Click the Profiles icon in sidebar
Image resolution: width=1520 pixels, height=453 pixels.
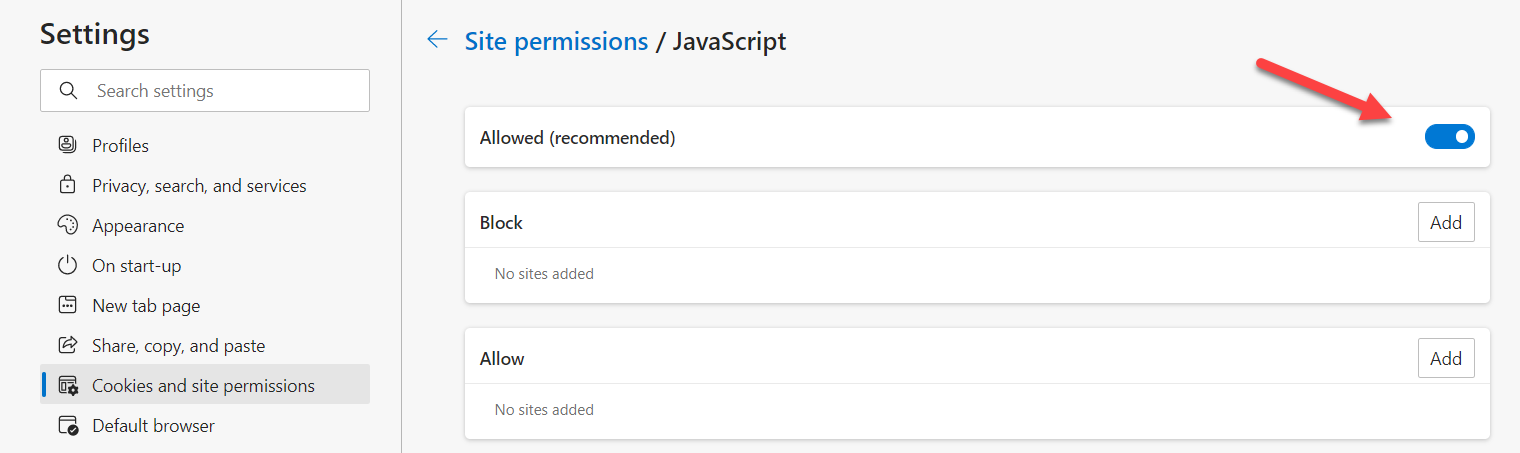click(x=68, y=145)
